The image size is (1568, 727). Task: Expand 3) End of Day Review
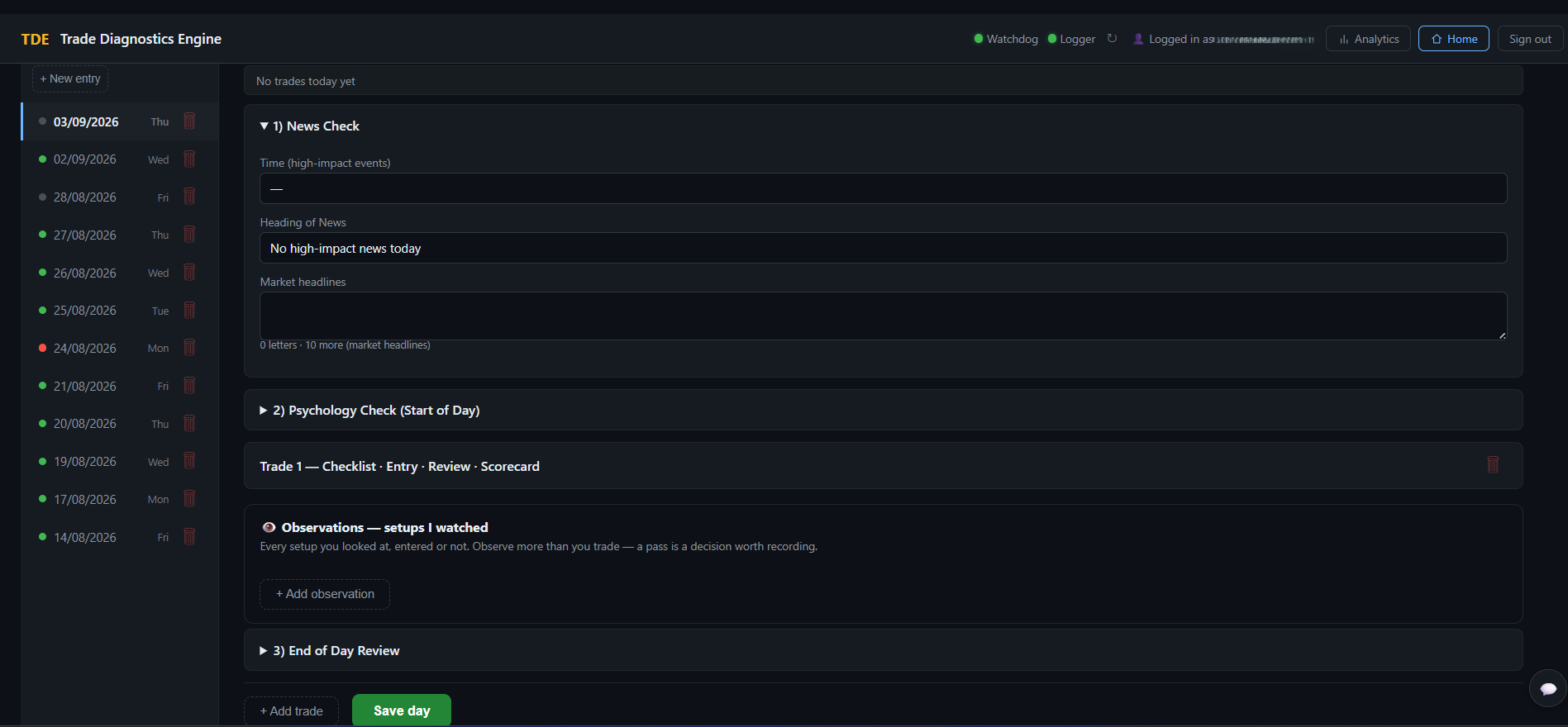click(330, 651)
